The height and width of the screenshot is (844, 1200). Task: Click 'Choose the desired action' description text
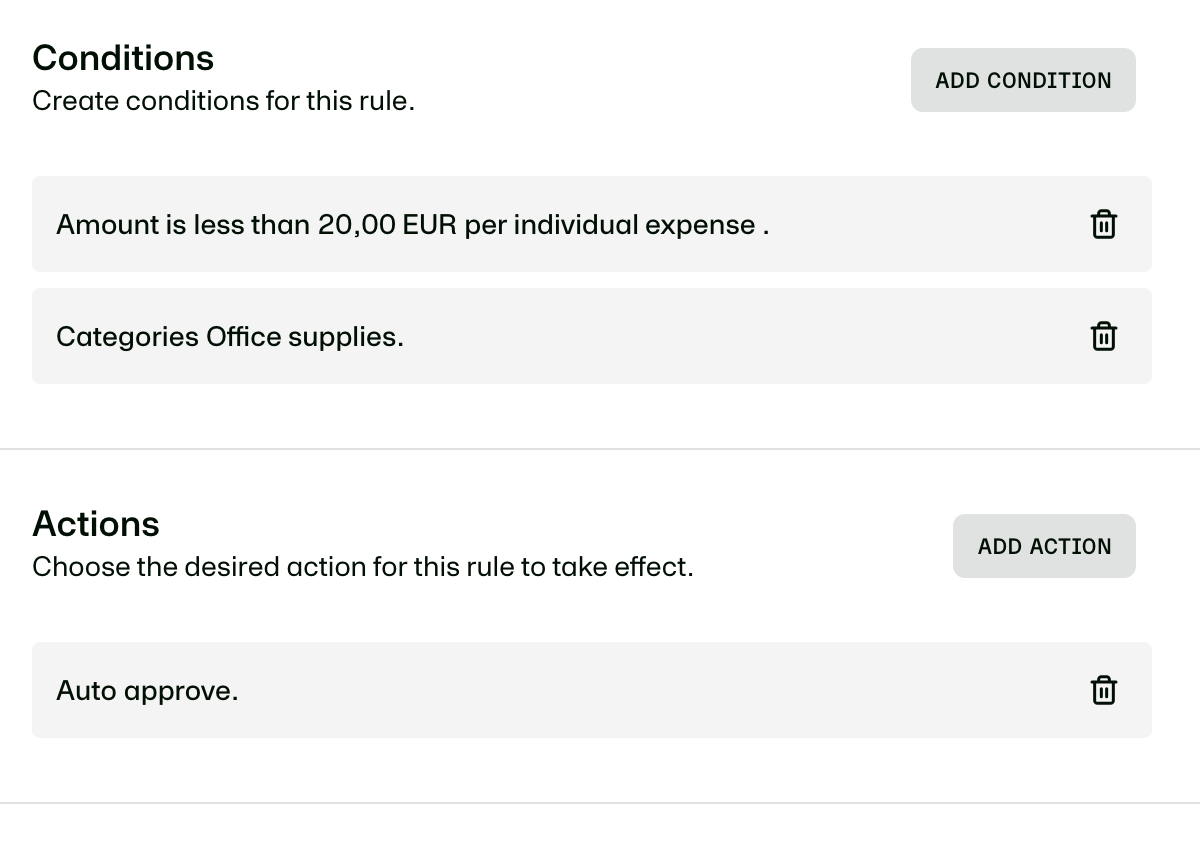click(362, 567)
